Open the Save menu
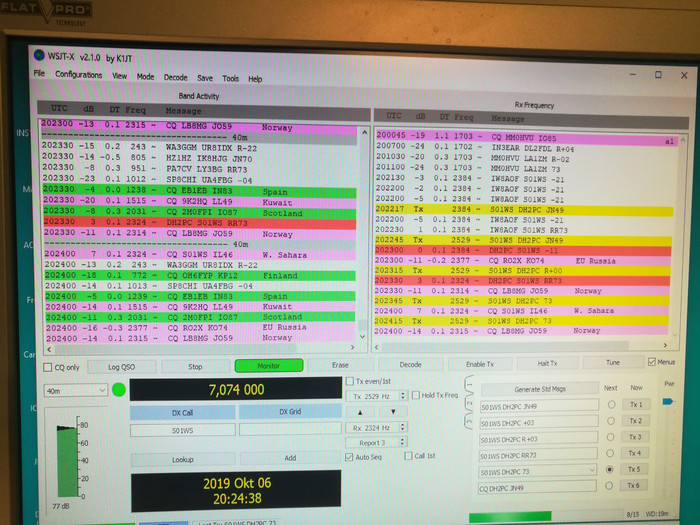 click(x=205, y=78)
